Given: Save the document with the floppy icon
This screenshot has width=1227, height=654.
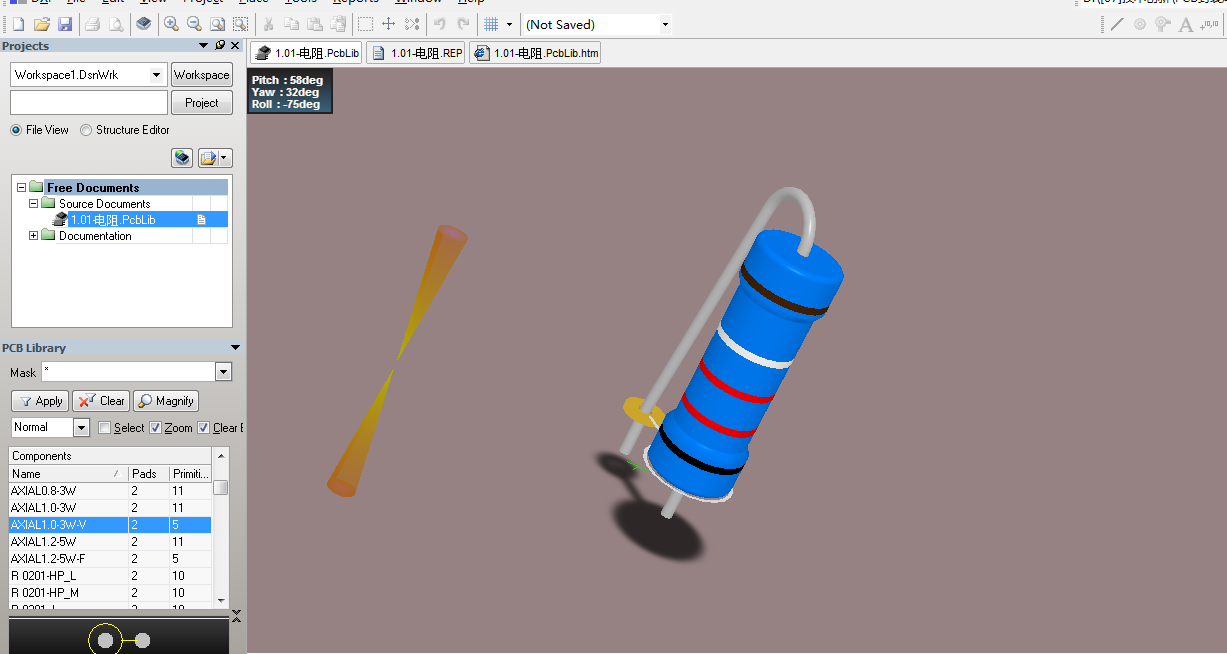Looking at the screenshot, I should click(x=64, y=24).
